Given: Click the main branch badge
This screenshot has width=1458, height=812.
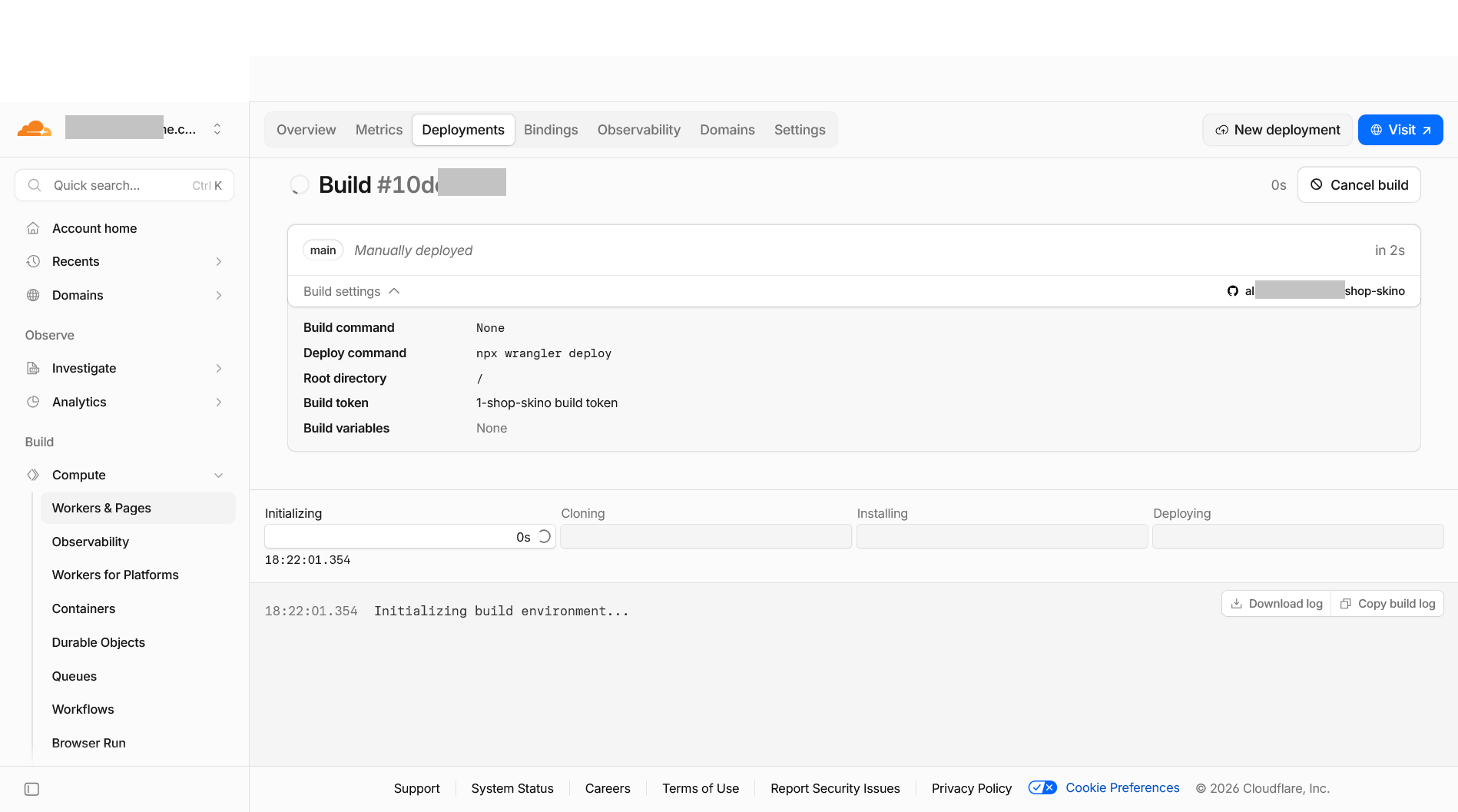Looking at the screenshot, I should point(323,250).
